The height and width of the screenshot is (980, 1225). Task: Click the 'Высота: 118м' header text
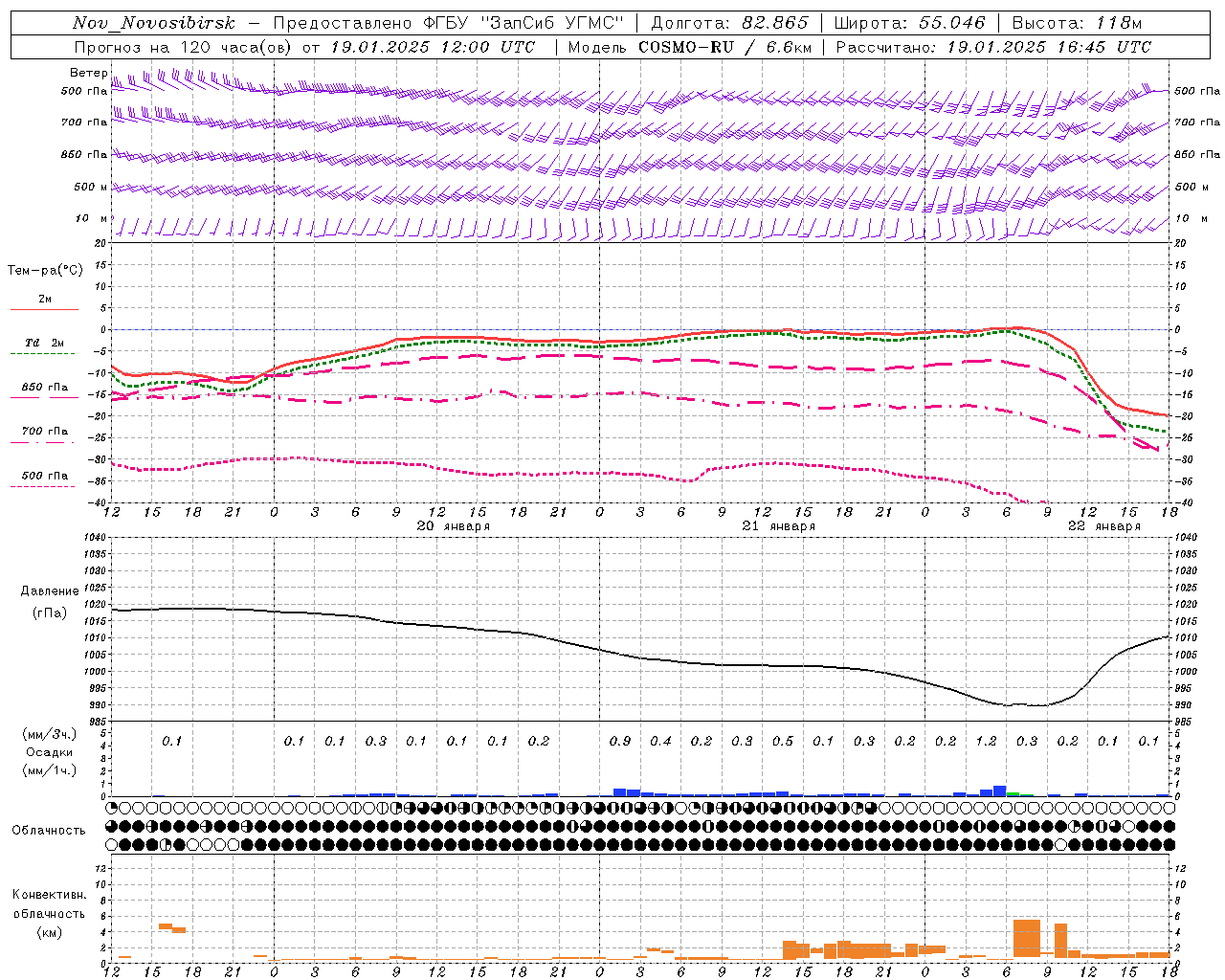1078,23
